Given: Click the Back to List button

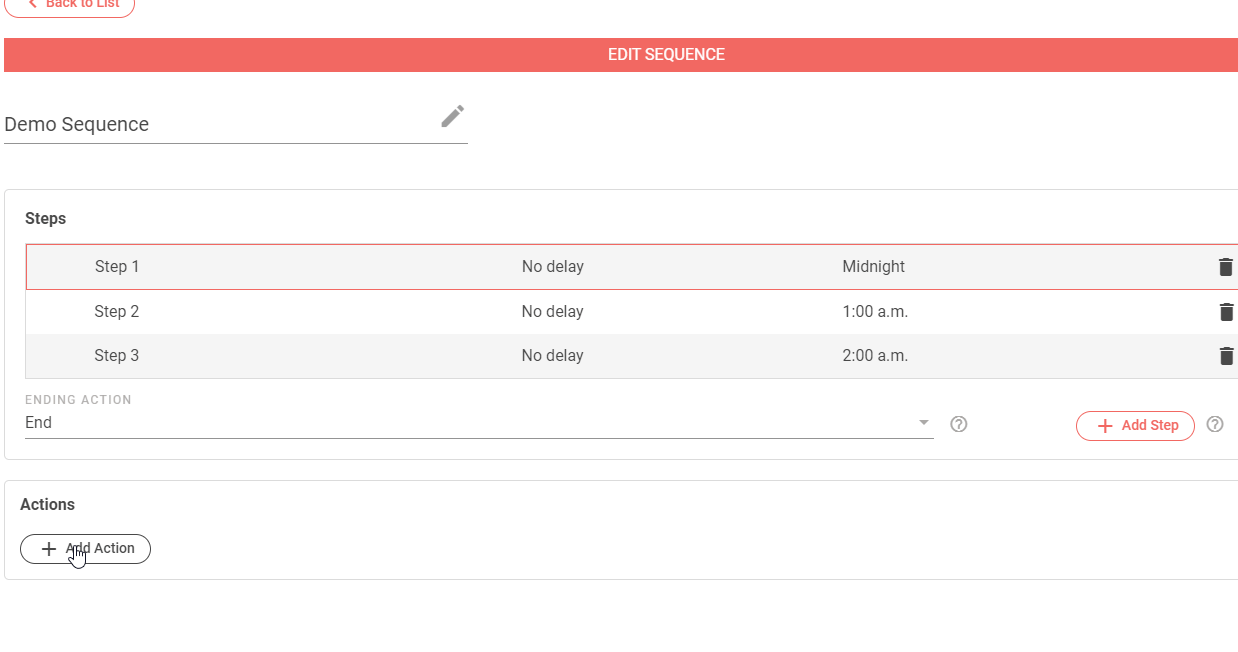Looking at the screenshot, I should (x=70, y=5).
